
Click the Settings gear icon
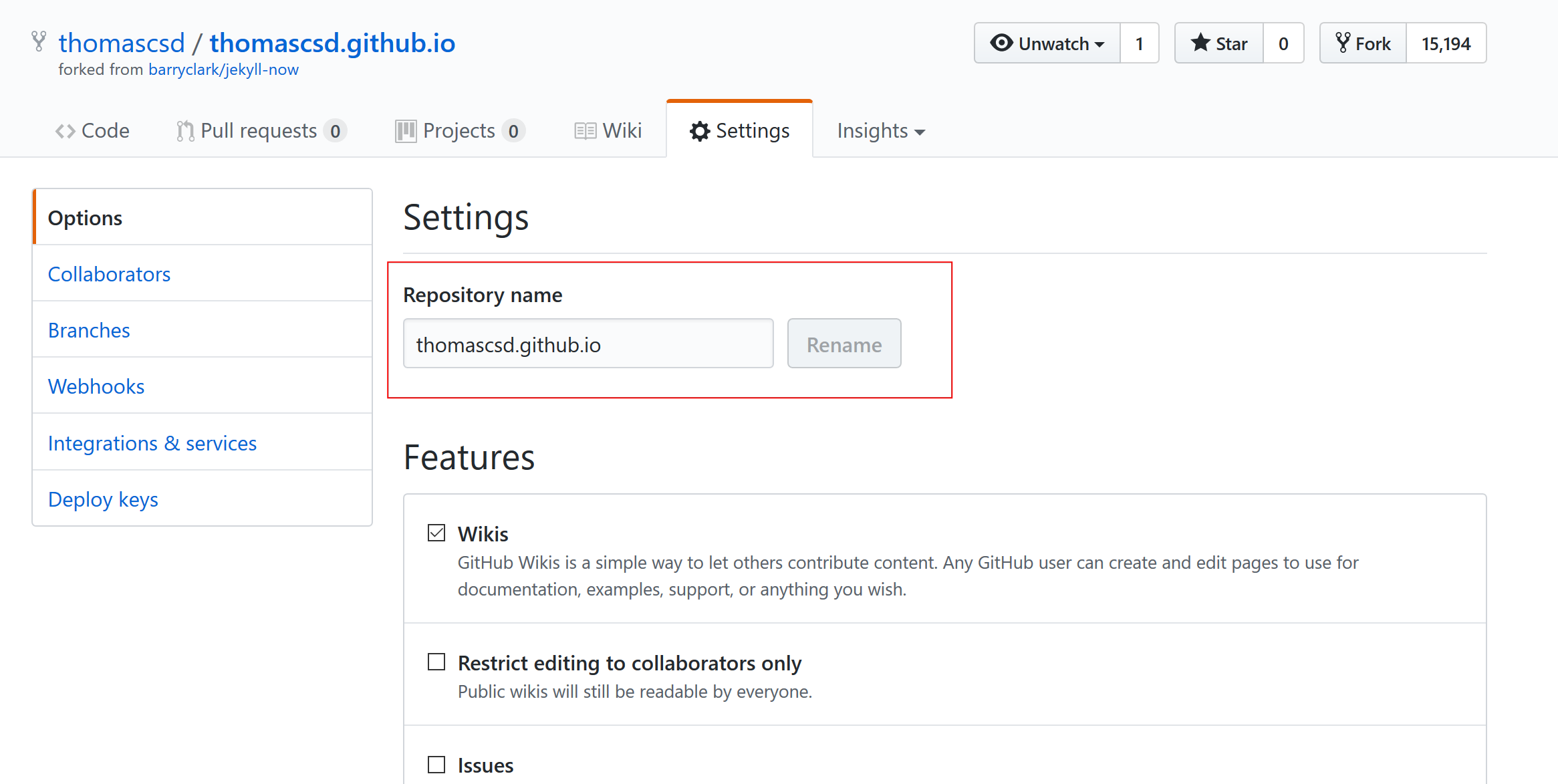700,131
